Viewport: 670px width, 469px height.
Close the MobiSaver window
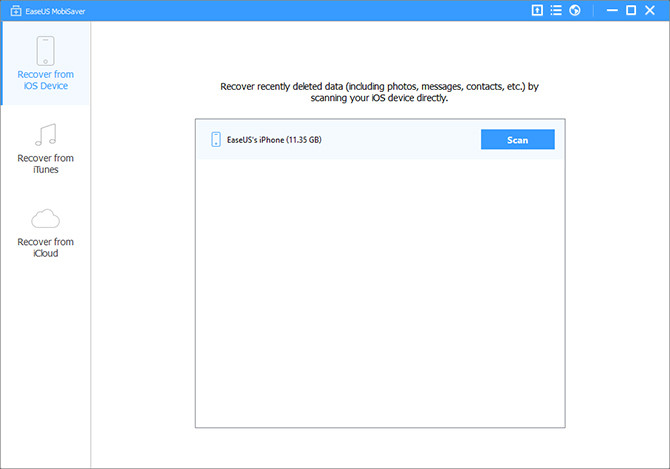653,10
